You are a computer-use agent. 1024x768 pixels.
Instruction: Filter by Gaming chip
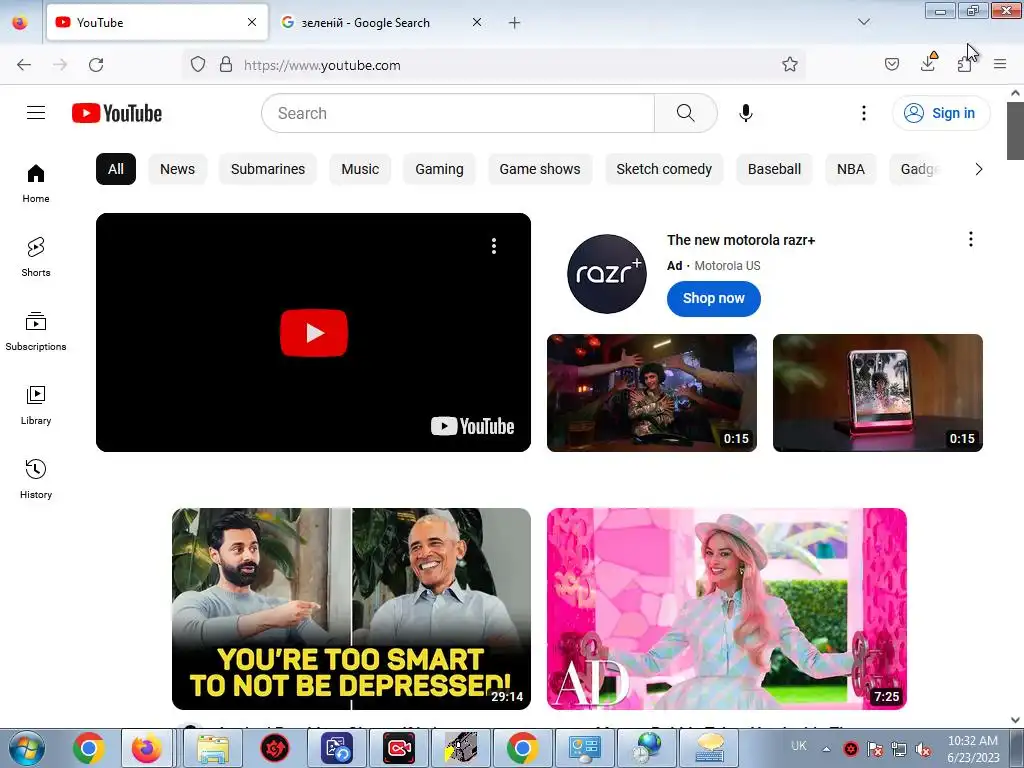440,169
